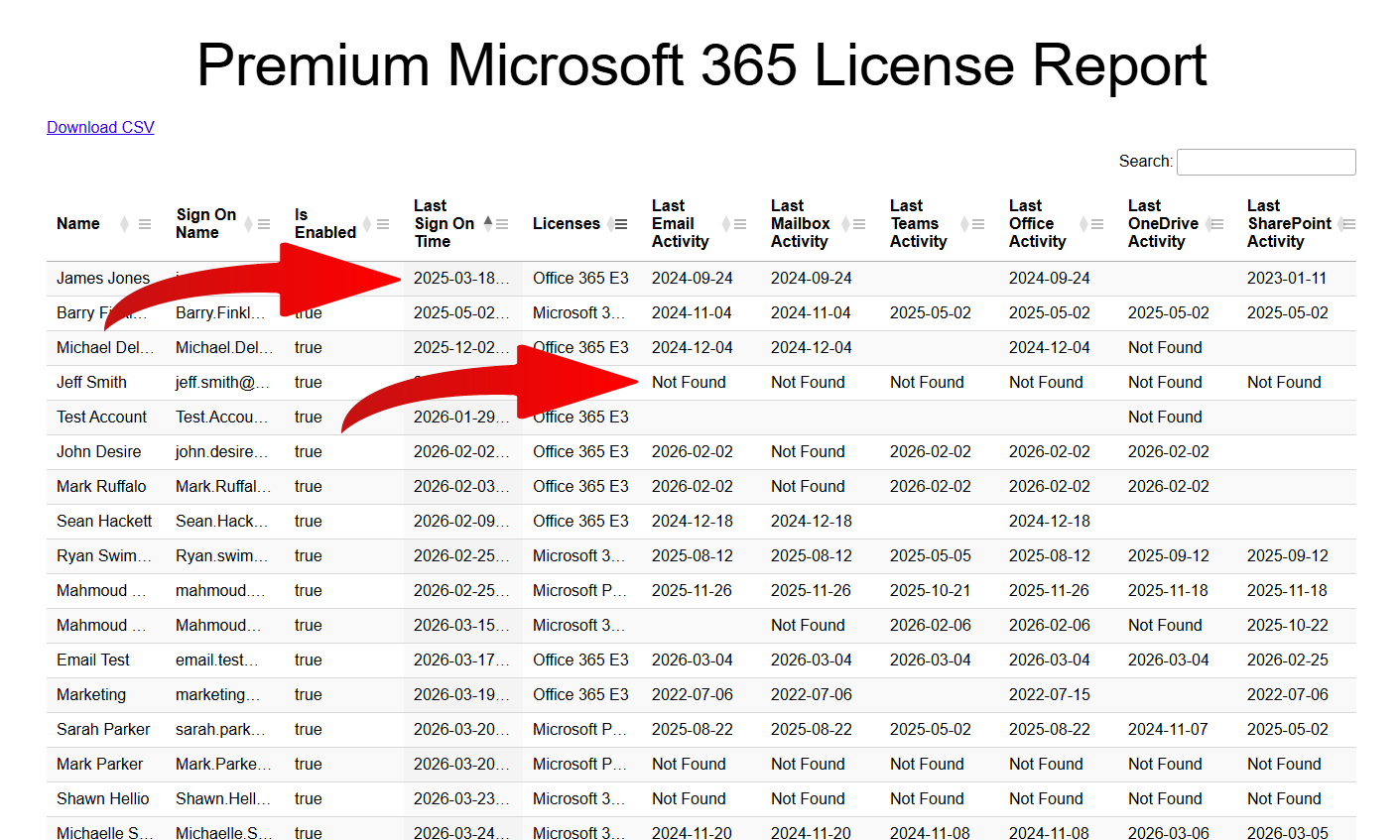Sort by Last Teams Activity header label
Screen dimensions: 1400x840
pos(919,224)
